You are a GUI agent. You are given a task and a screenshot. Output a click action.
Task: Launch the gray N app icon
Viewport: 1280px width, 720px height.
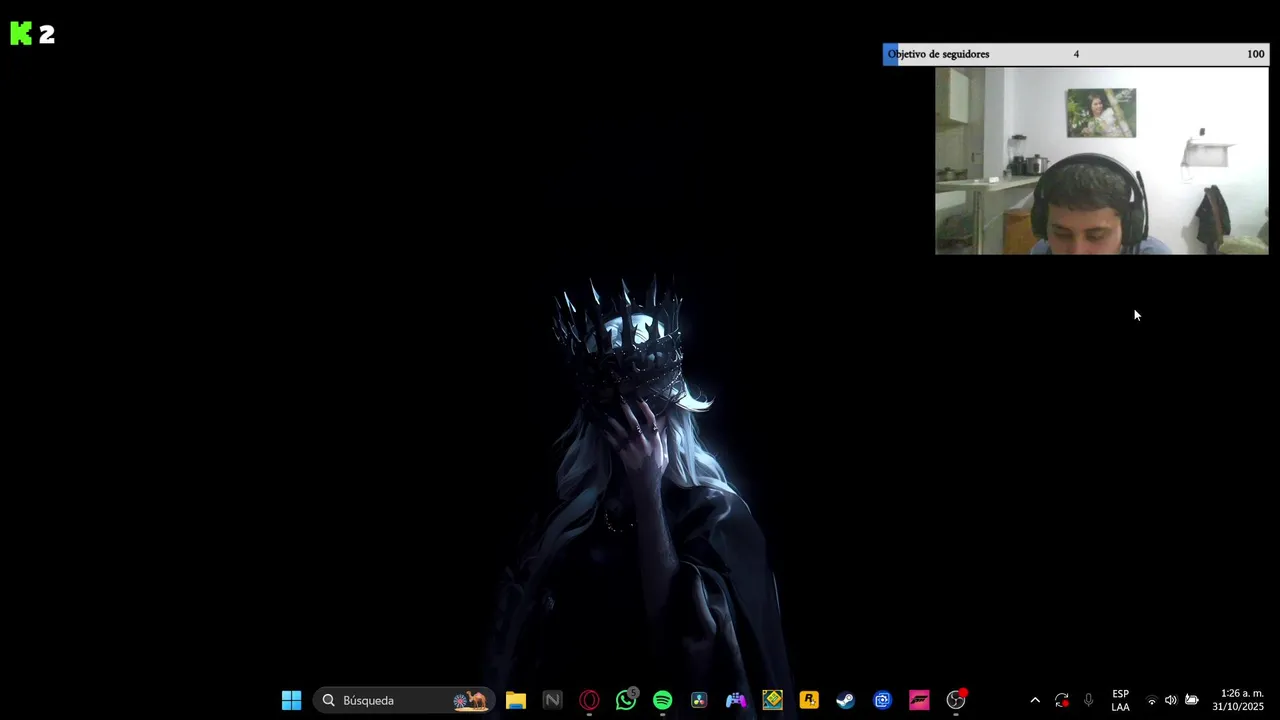click(552, 700)
